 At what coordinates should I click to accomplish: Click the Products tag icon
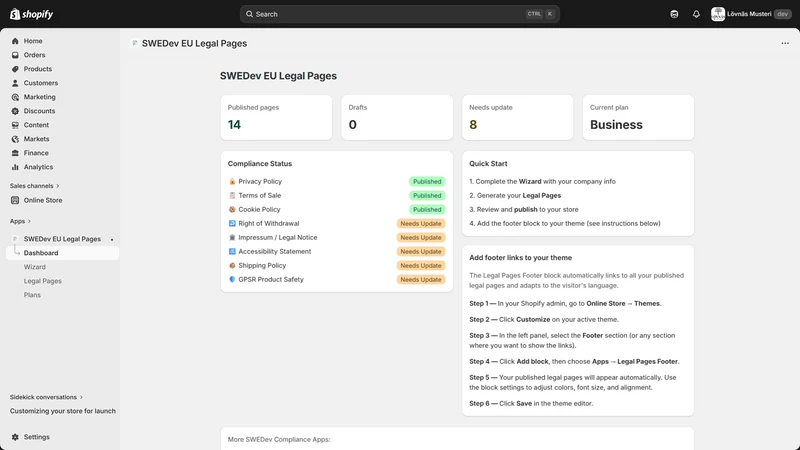[15, 69]
